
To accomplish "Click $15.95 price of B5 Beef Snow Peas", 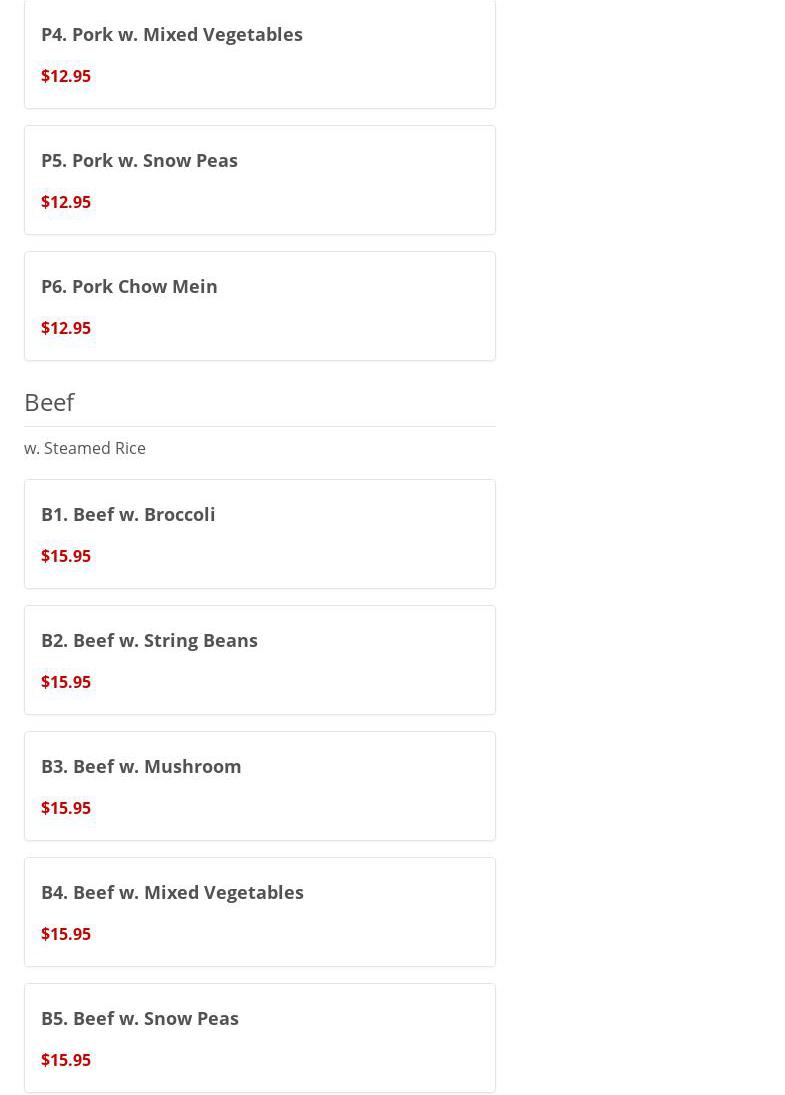I will click(x=66, y=1060).
